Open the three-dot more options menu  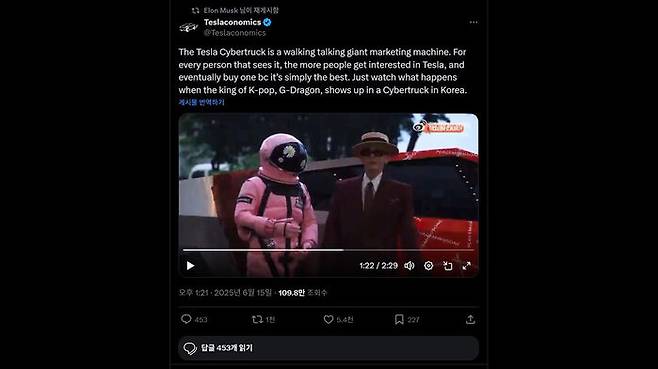[x=473, y=22]
